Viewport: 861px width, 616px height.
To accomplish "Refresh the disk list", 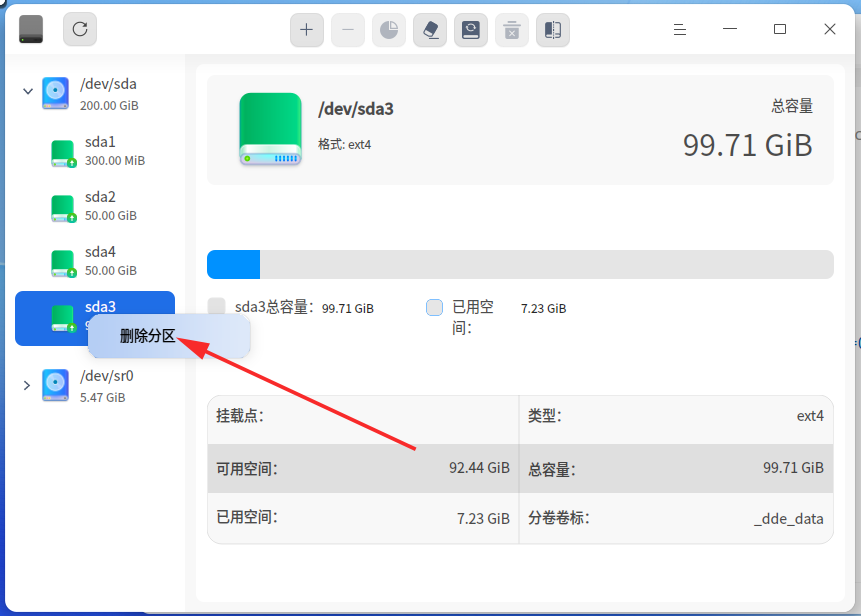I will 80,29.
